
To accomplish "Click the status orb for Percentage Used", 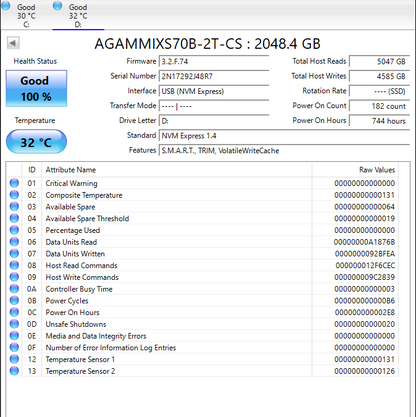I will (x=14, y=230).
